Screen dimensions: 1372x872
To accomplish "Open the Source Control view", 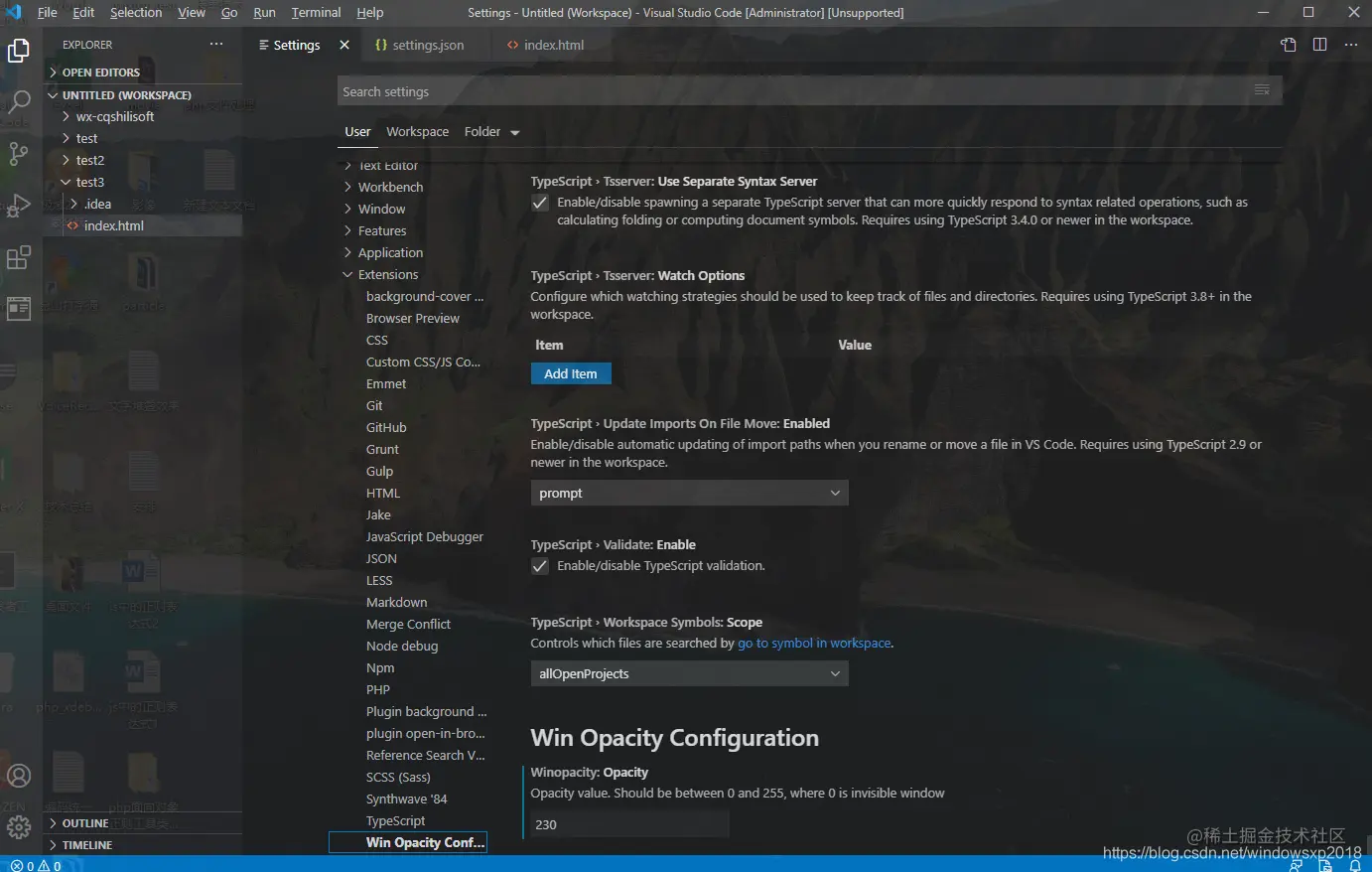I will click(x=19, y=153).
